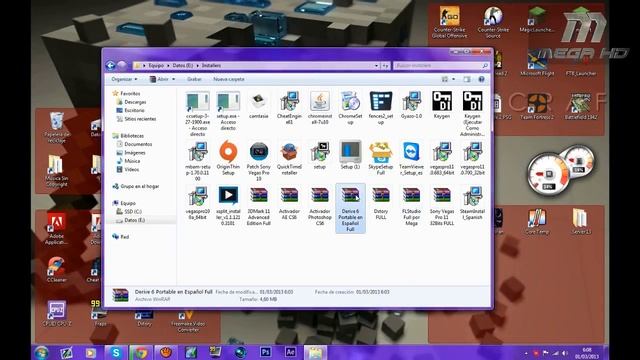Select the ChromeSetup installer icon

350,108
